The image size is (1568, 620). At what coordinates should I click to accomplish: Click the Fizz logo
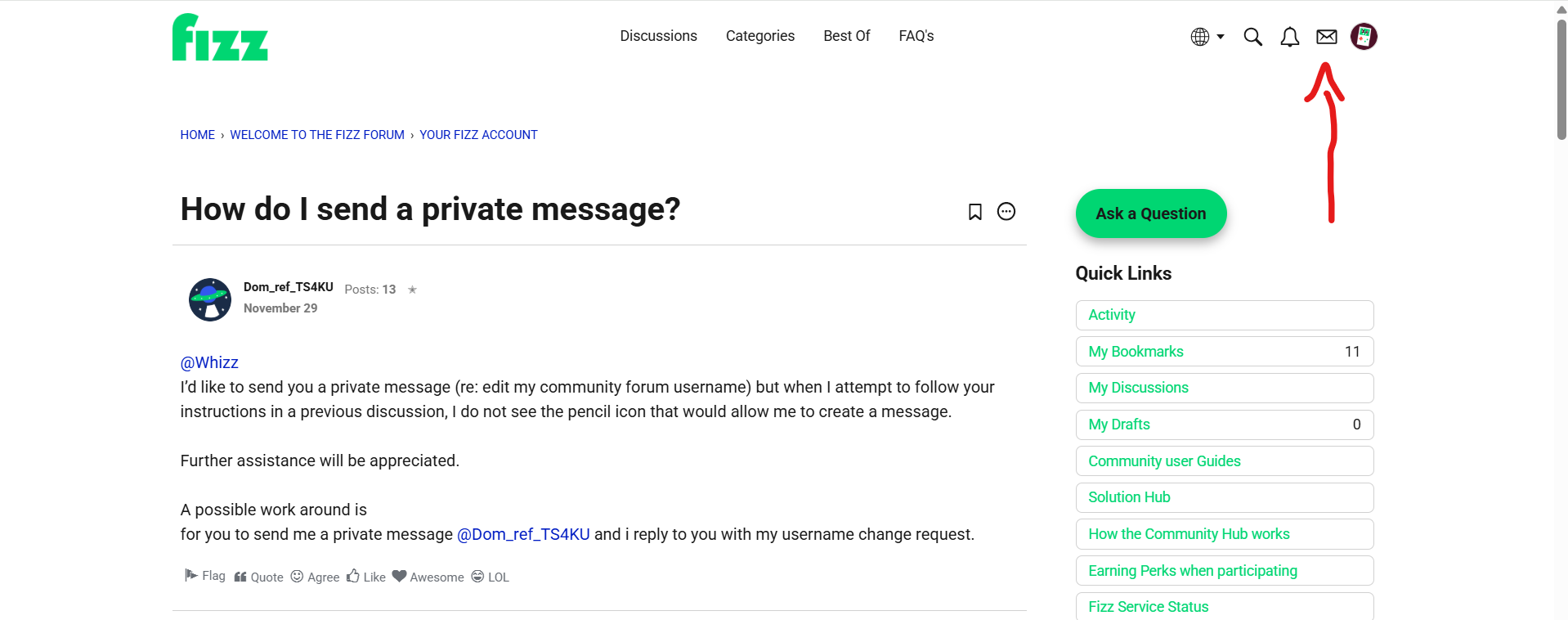tap(220, 37)
